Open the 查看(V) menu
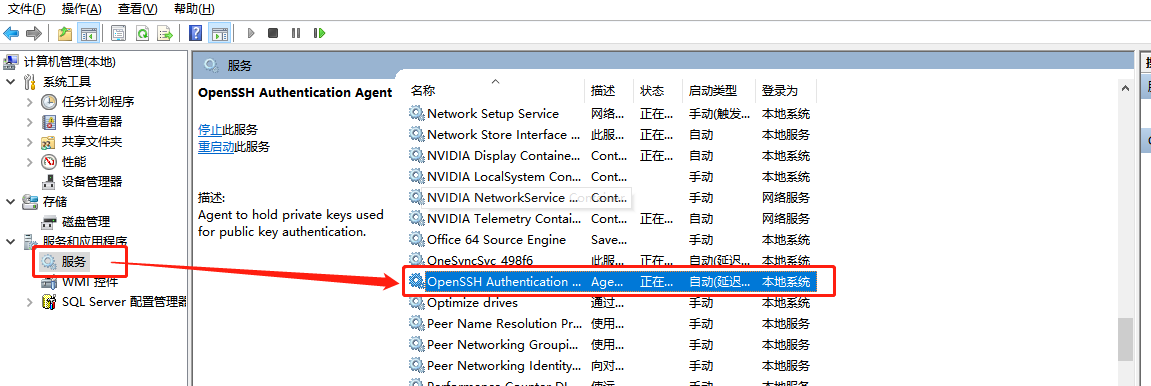Screen dimensions: 1151x386 pos(138,9)
